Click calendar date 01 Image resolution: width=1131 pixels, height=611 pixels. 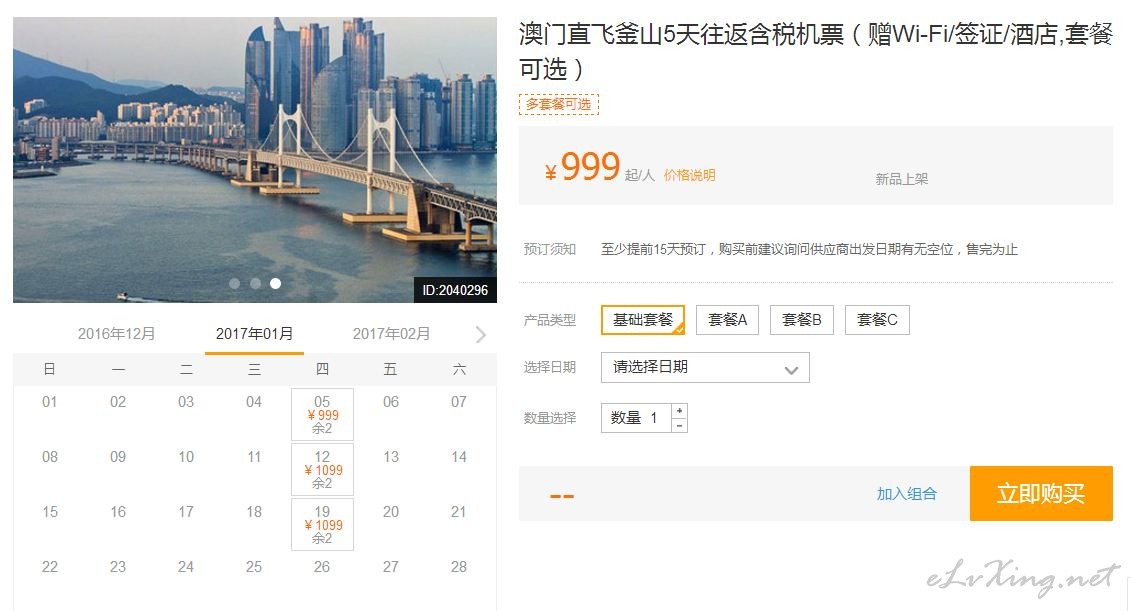(x=50, y=402)
